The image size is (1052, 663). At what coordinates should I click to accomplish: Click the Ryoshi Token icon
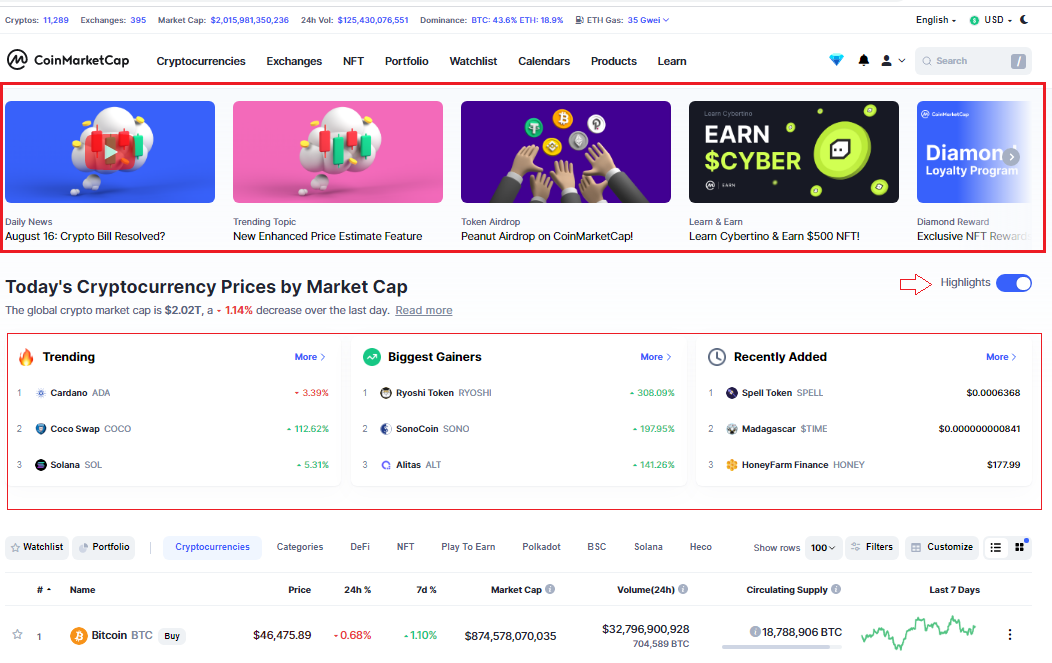[386, 393]
